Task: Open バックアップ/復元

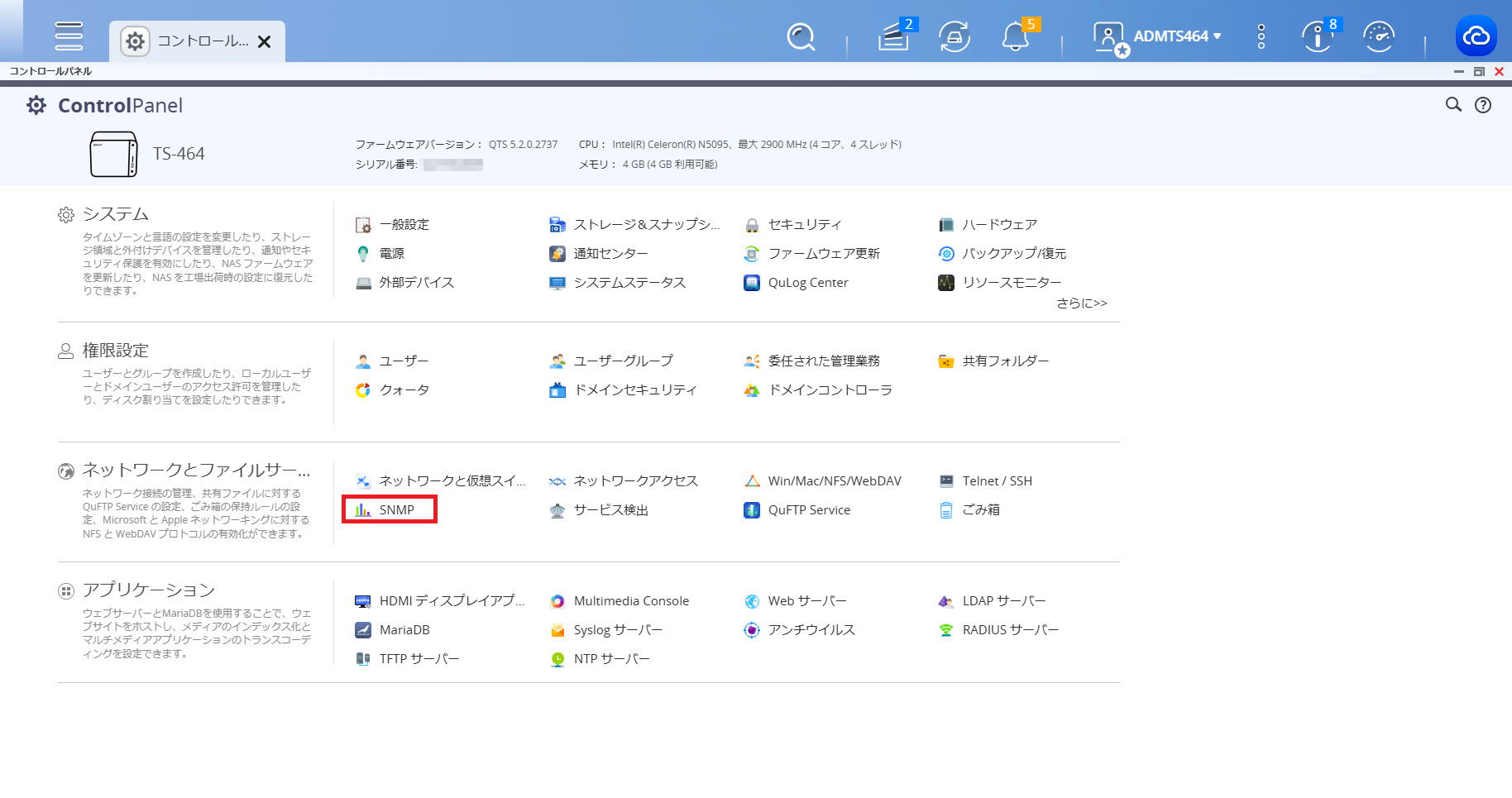Action: pyautogui.click(x=1002, y=254)
